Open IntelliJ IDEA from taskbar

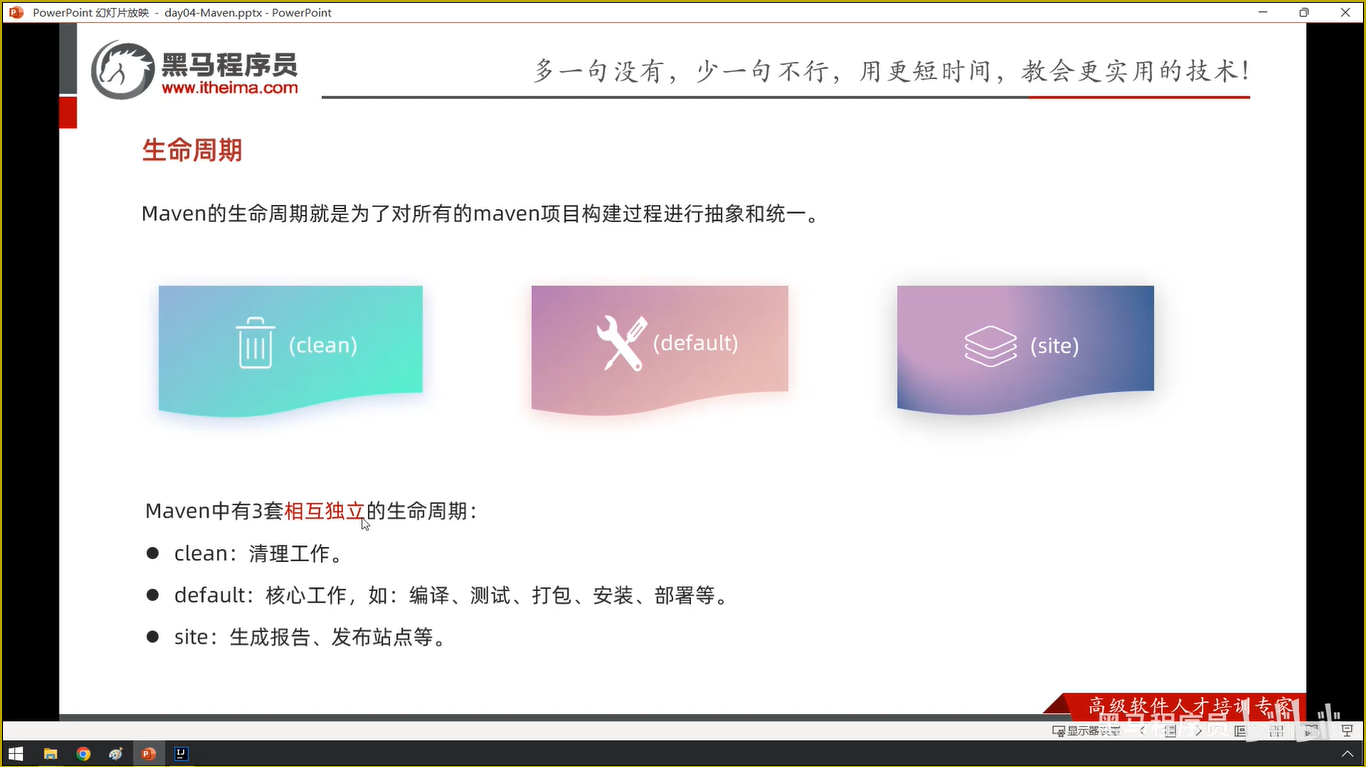click(x=182, y=754)
